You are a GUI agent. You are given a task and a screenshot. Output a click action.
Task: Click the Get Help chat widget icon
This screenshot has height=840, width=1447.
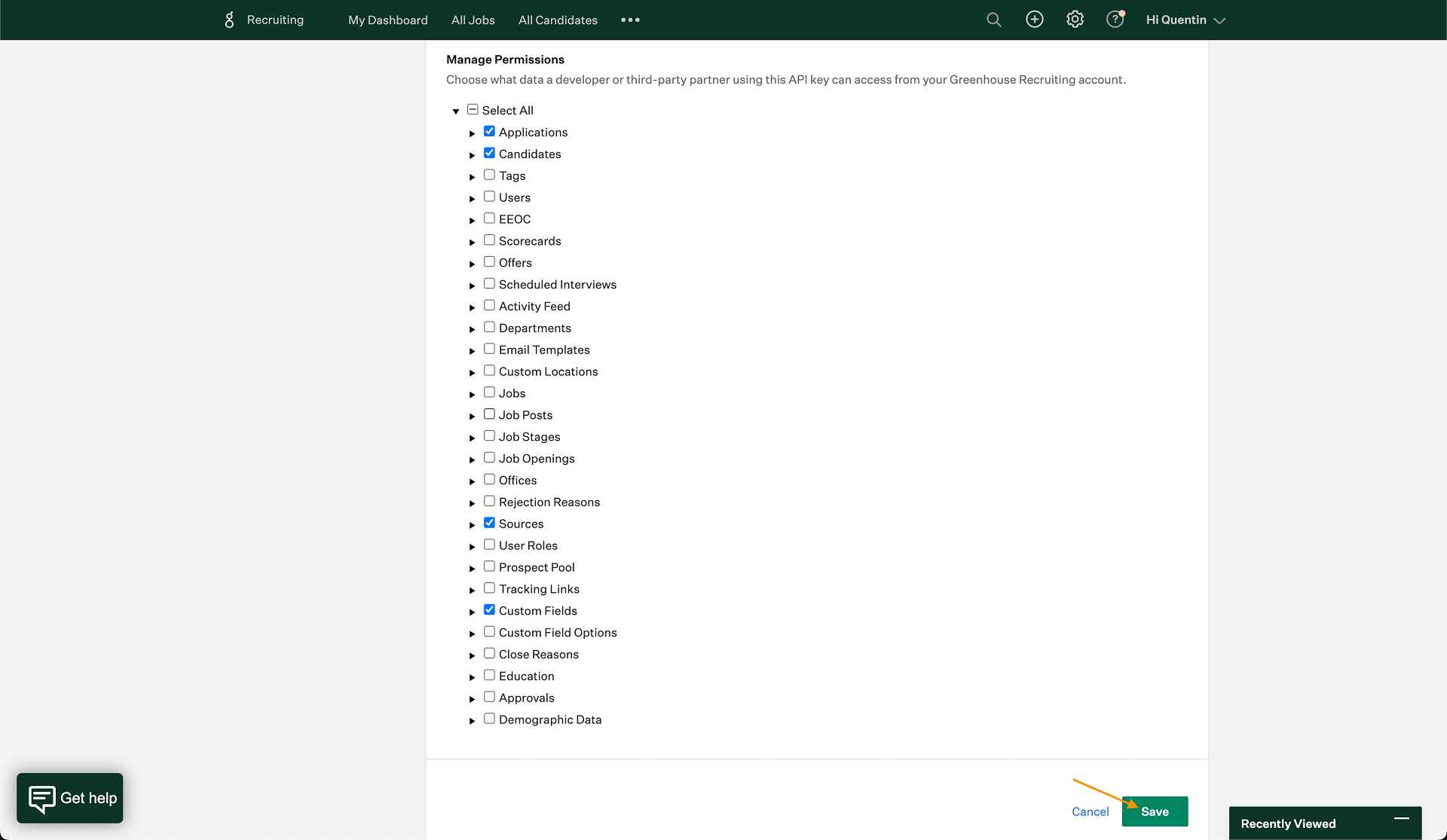pos(69,797)
